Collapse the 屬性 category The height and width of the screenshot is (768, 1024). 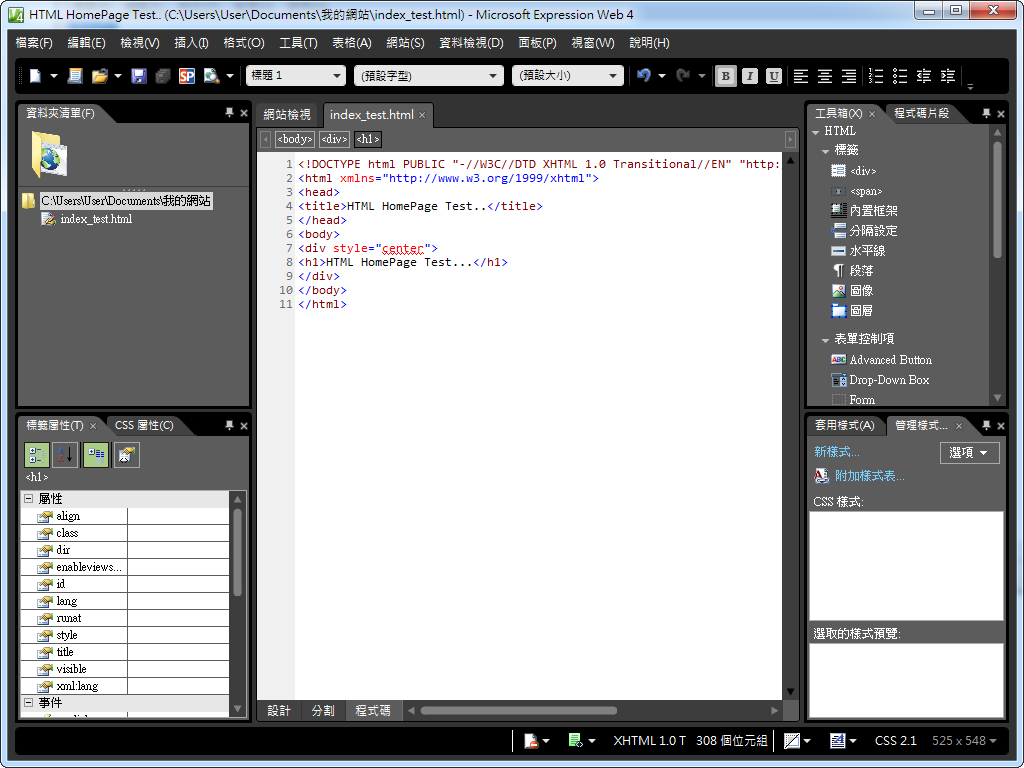(x=29, y=499)
